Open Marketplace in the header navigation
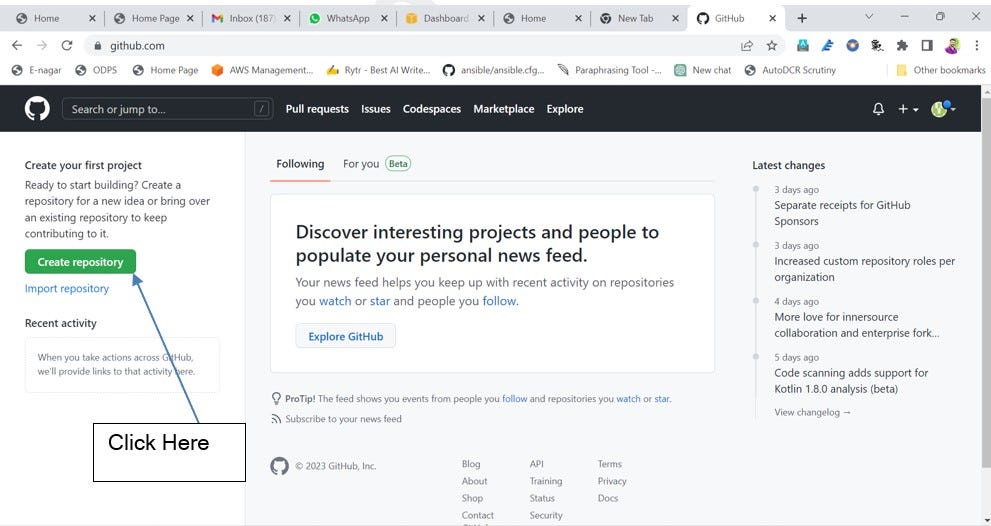991x526 pixels. point(503,109)
